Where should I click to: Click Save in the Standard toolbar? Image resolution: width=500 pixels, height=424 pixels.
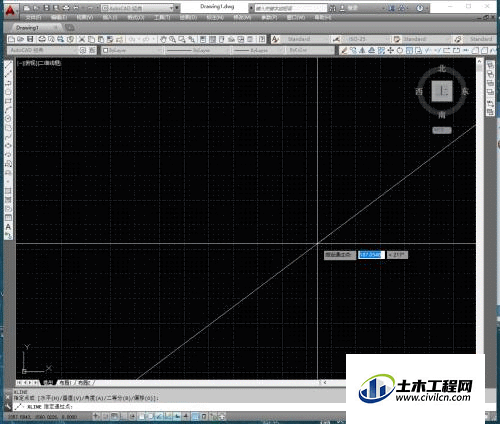(x=30, y=39)
